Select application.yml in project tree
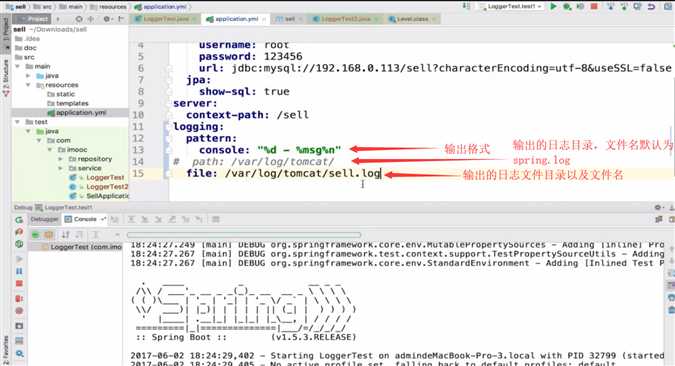Screen dimensions: 675x366 tap(77, 113)
